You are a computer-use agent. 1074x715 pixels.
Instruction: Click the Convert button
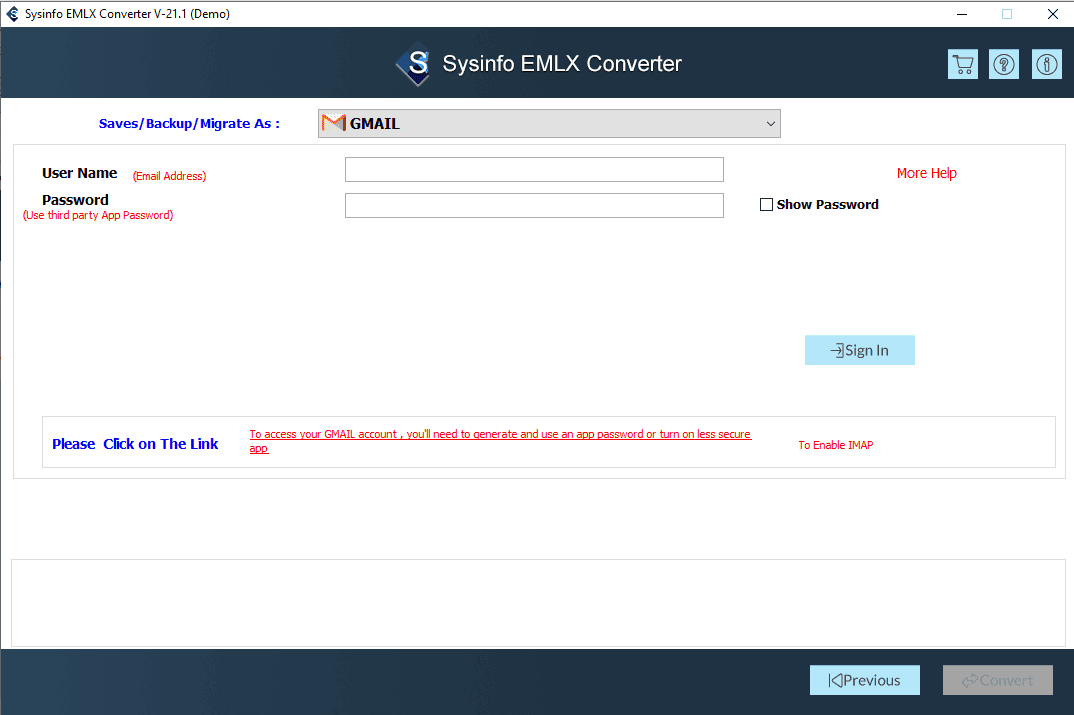point(997,680)
